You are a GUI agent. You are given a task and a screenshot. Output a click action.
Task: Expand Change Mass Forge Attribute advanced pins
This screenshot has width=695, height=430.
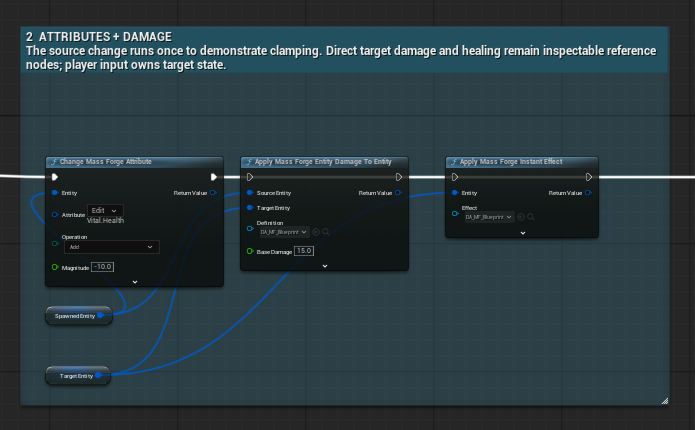click(135, 282)
